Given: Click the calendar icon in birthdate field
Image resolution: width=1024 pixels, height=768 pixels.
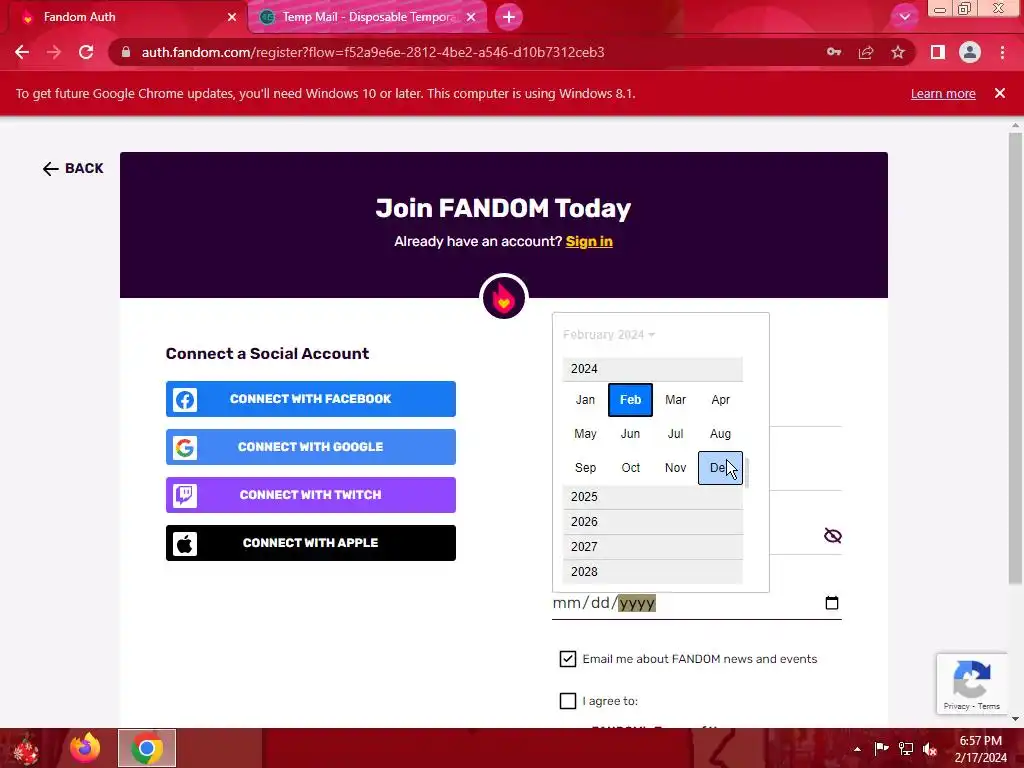Looking at the screenshot, I should coord(831,603).
